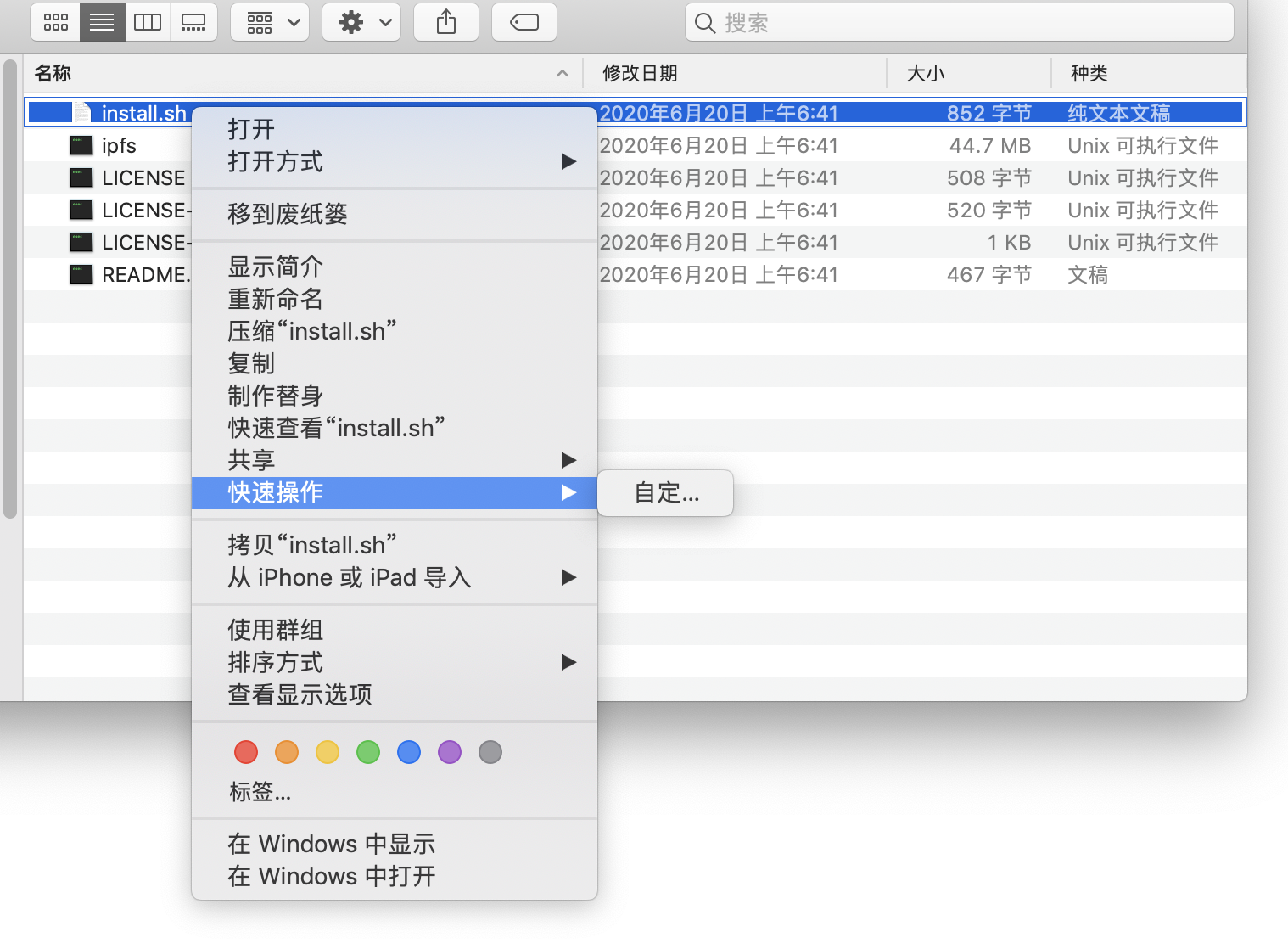Open the grouping options dropdown
This screenshot has width=1288, height=949.
pos(270,22)
